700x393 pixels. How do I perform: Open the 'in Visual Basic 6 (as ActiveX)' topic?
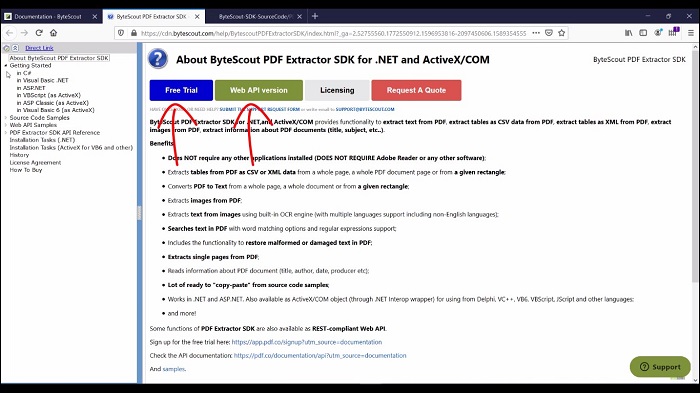click(55, 110)
